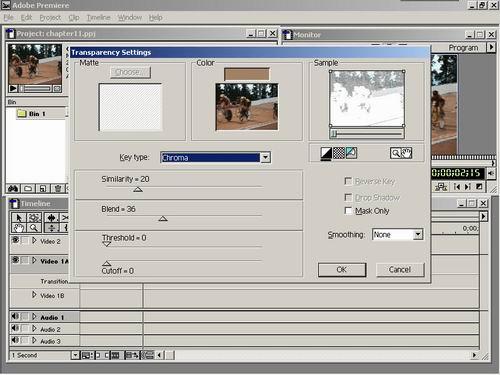Screen dimensions: 500x375
Task: Select the hand tool under Sample
Action: tap(406, 153)
